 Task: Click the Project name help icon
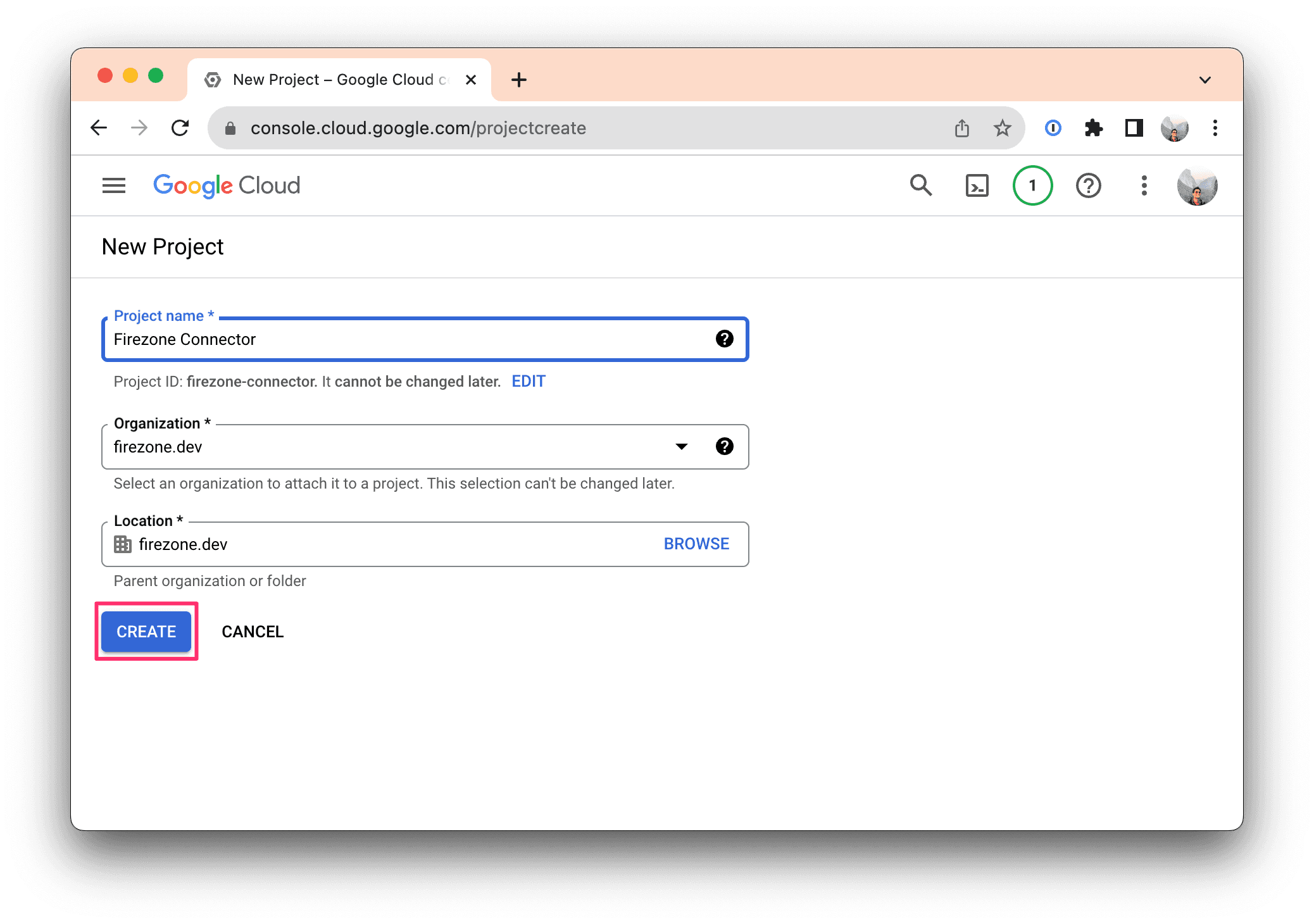click(x=724, y=339)
